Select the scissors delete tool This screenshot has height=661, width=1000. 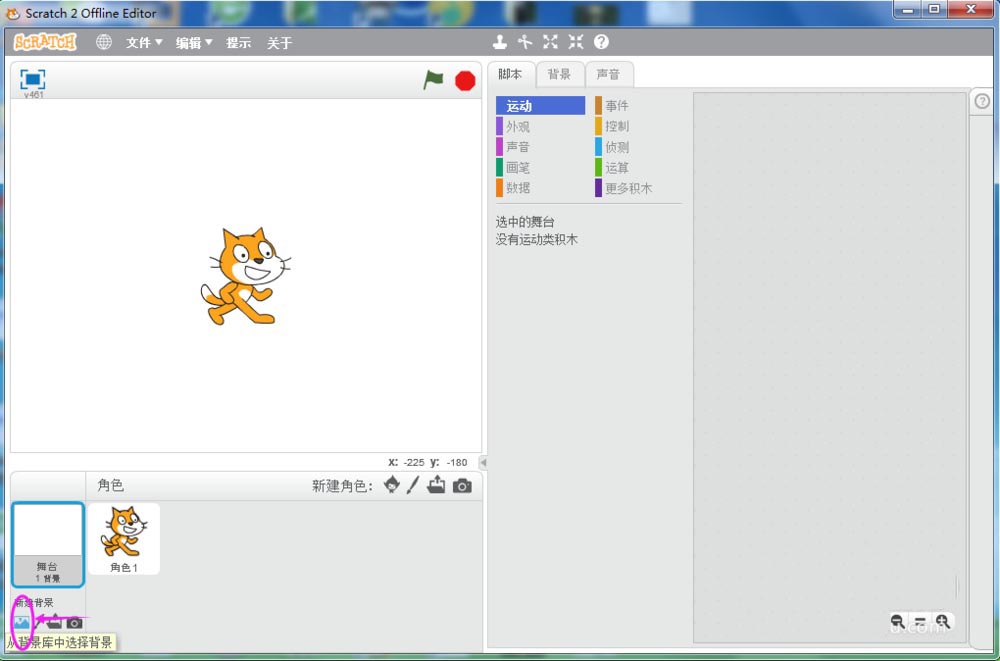(x=525, y=42)
